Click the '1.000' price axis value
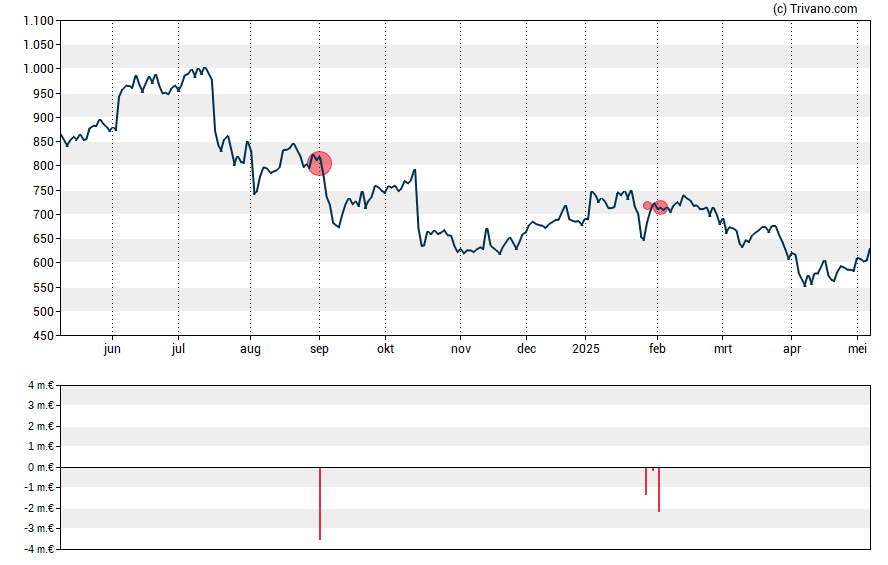Screen dimensions: 888x565 click(39, 69)
